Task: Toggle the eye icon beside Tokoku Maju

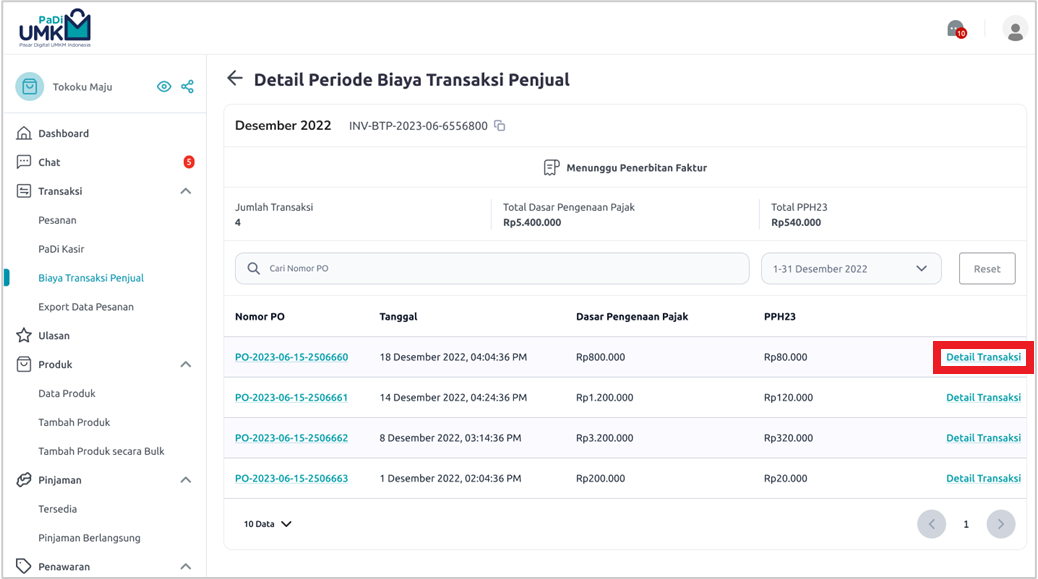Action: pyautogui.click(x=164, y=87)
